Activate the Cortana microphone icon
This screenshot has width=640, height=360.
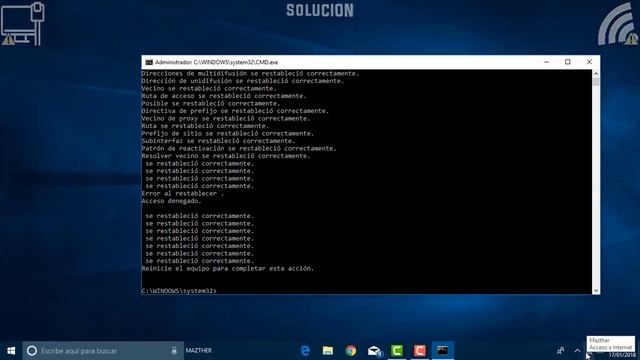(x=174, y=351)
